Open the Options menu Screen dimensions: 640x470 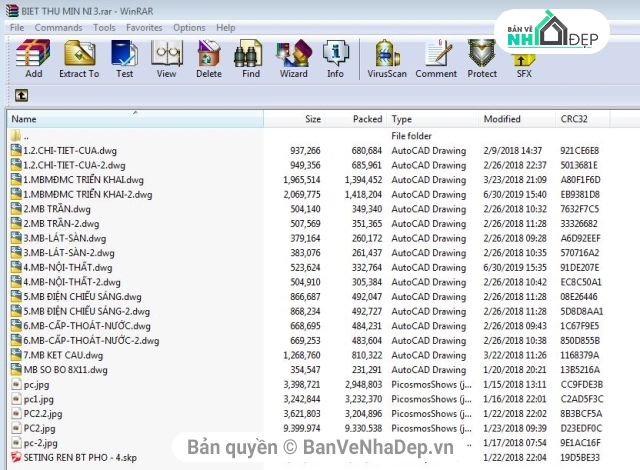[x=189, y=28]
